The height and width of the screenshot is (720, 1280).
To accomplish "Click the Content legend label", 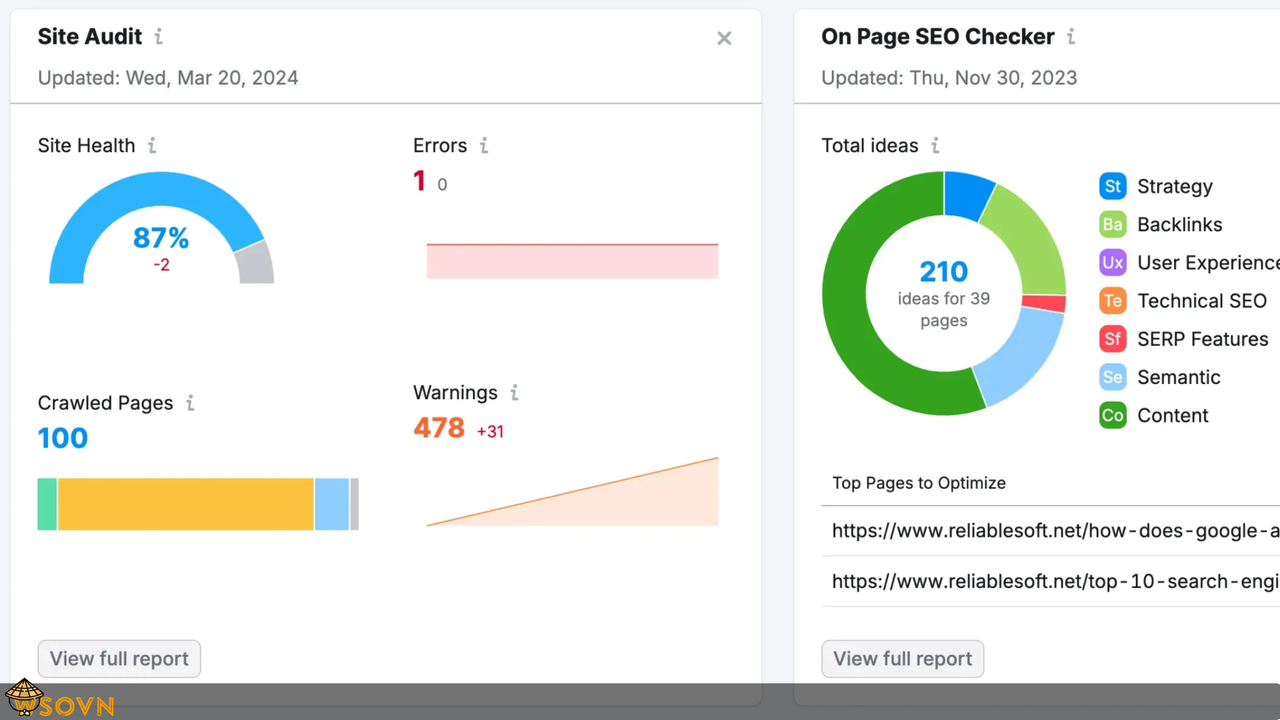I will [x=1173, y=415].
